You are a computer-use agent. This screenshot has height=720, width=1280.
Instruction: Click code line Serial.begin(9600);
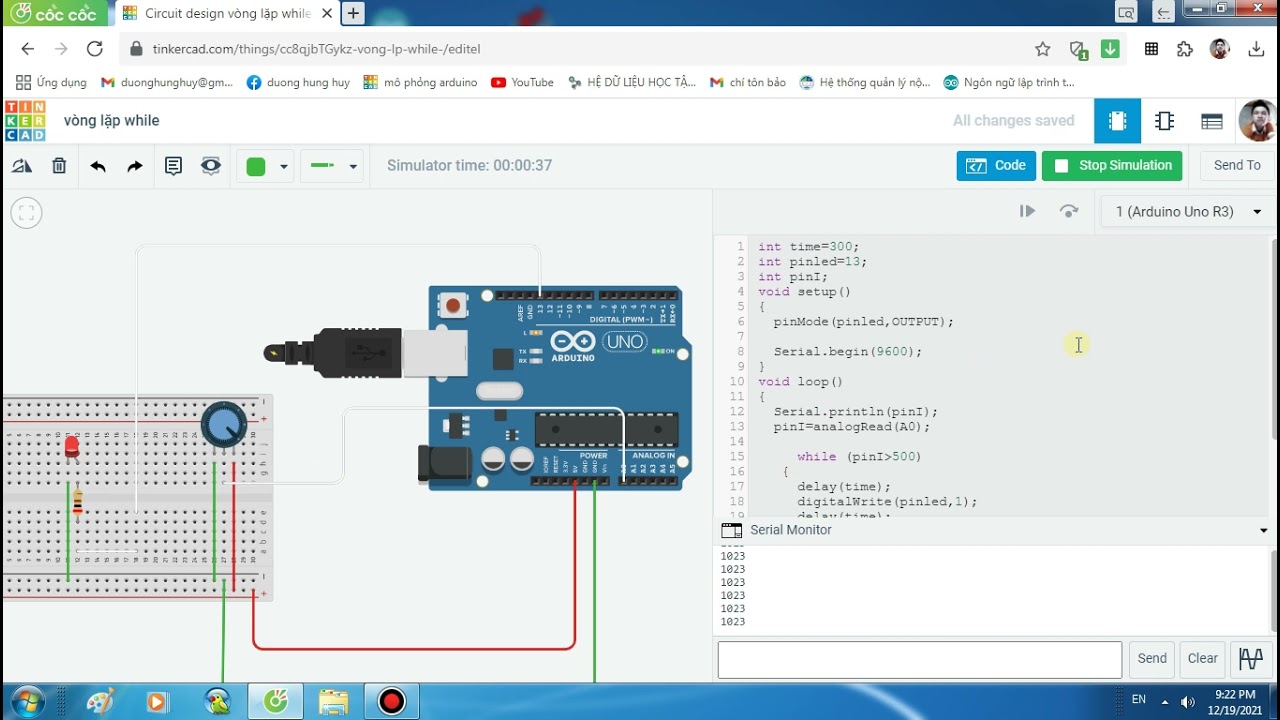(x=848, y=352)
